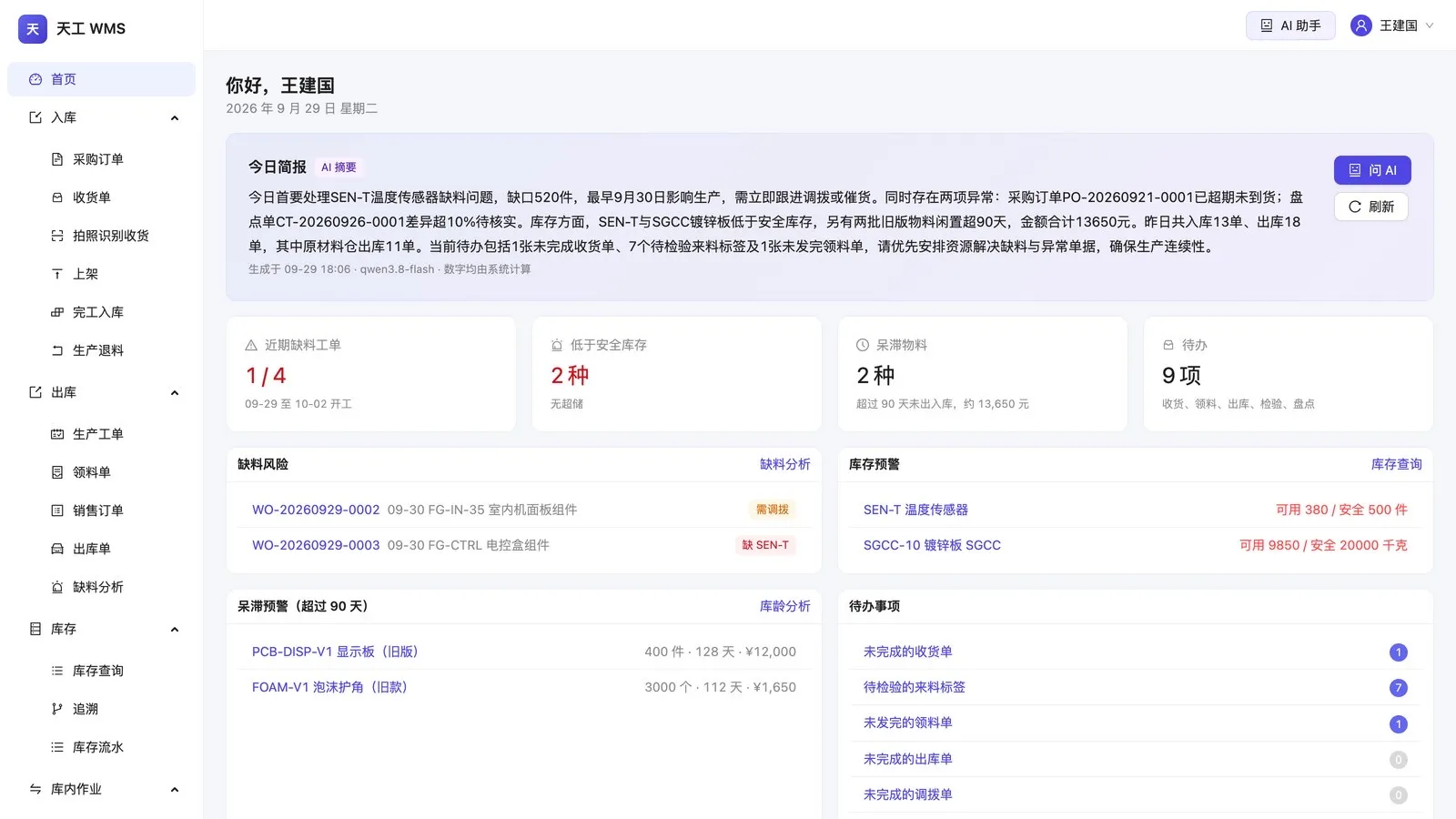Click the 生产退料 return icon

[57, 350]
